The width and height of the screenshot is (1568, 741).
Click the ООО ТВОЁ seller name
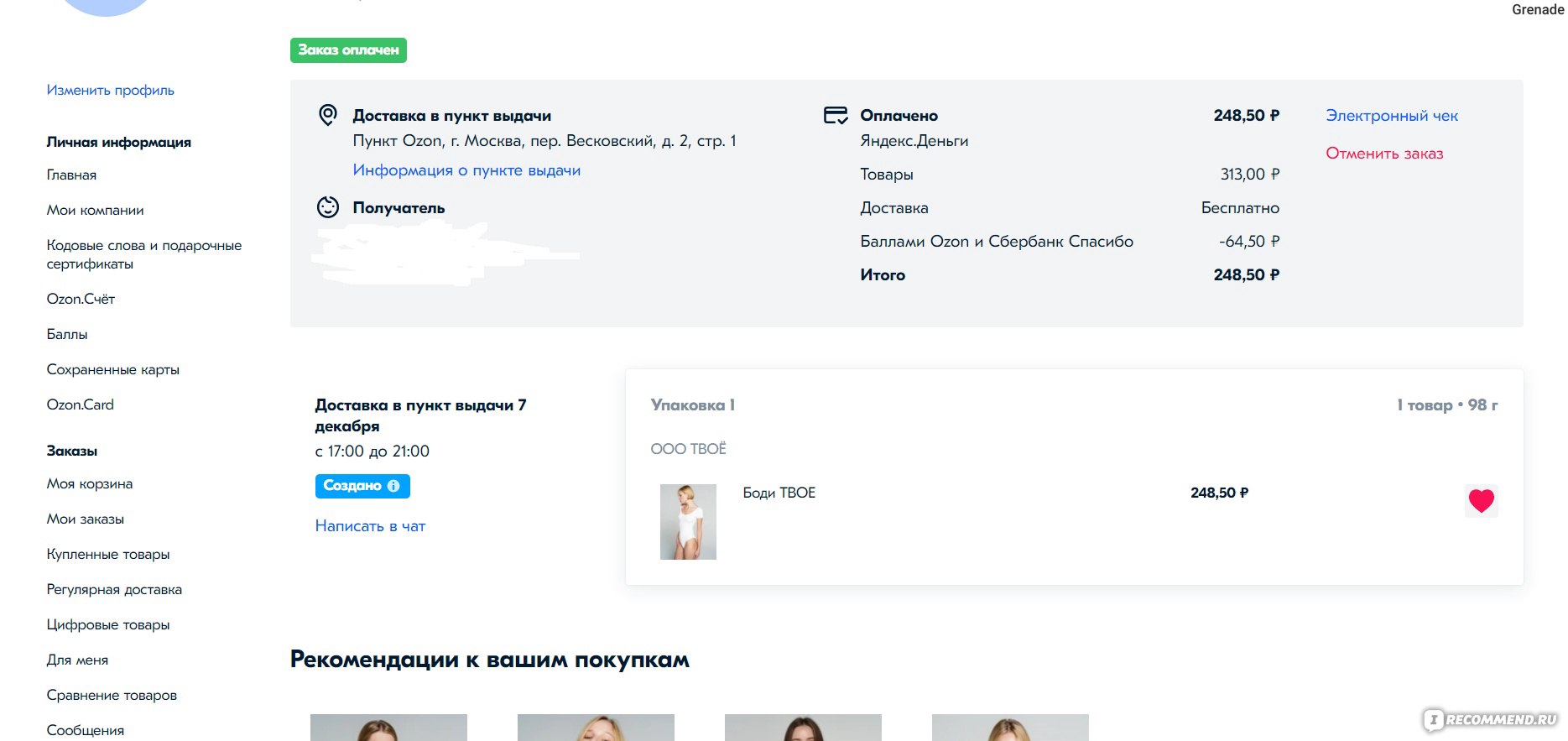(689, 449)
